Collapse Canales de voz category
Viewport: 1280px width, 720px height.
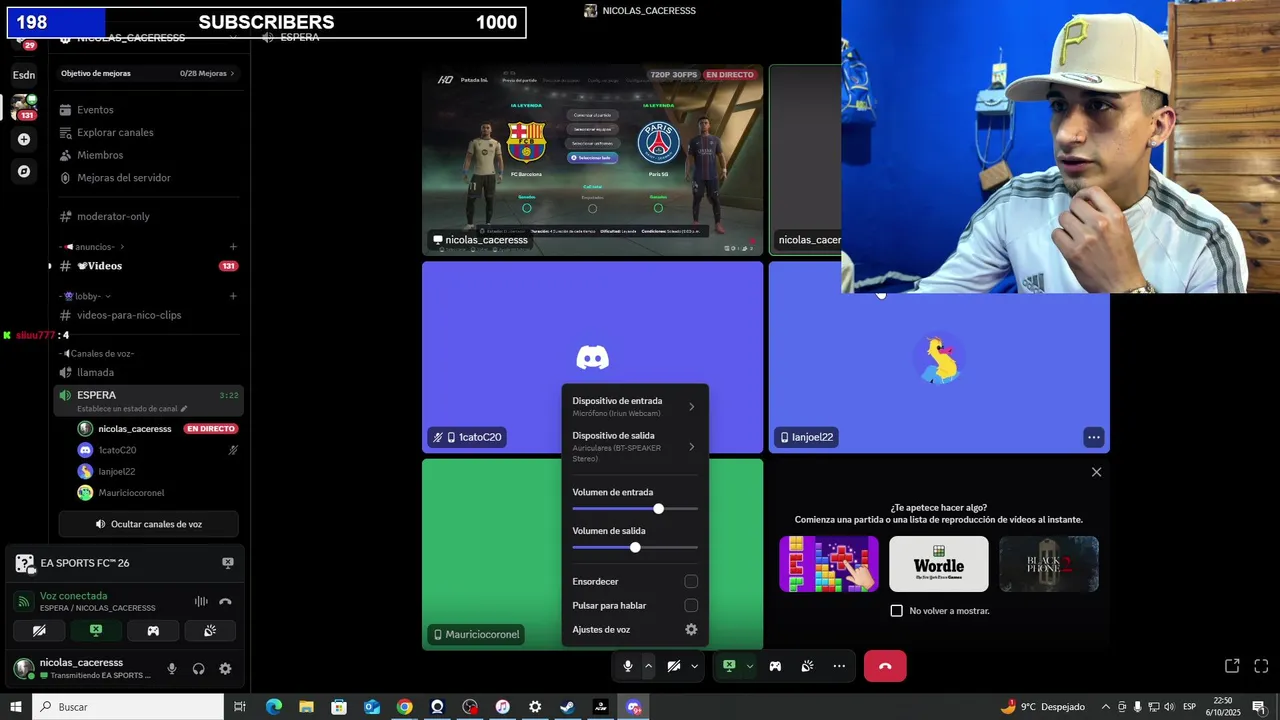click(x=97, y=353)
